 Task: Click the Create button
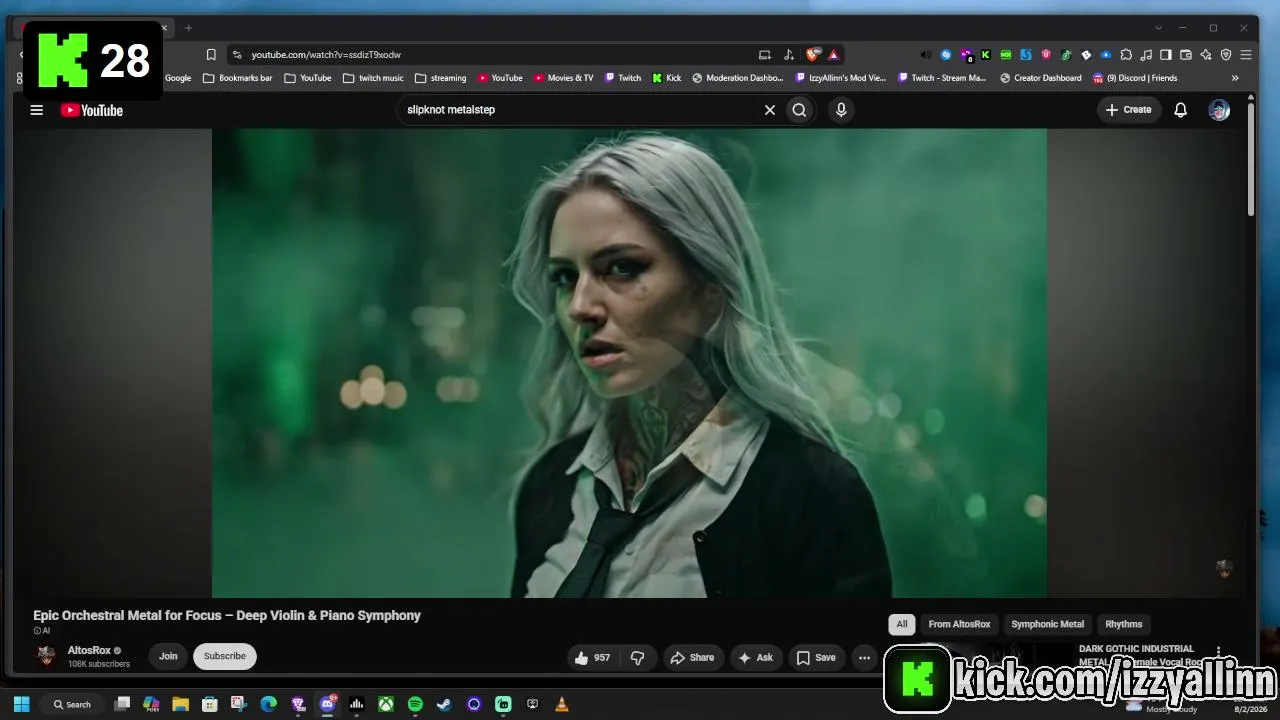point(1129,110)
